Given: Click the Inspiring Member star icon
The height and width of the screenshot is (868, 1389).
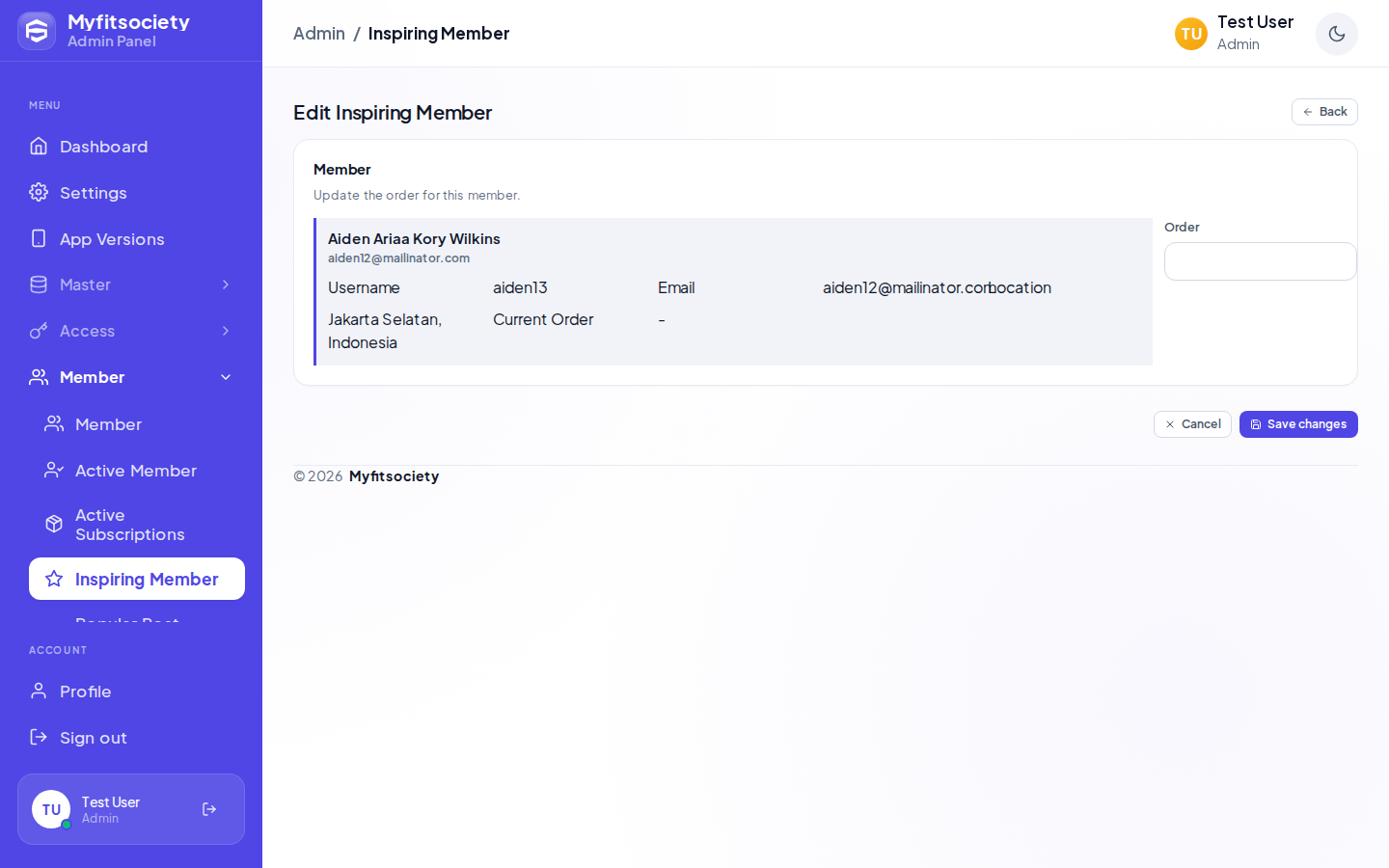Looking at the screenshot, I should [54, 579].
